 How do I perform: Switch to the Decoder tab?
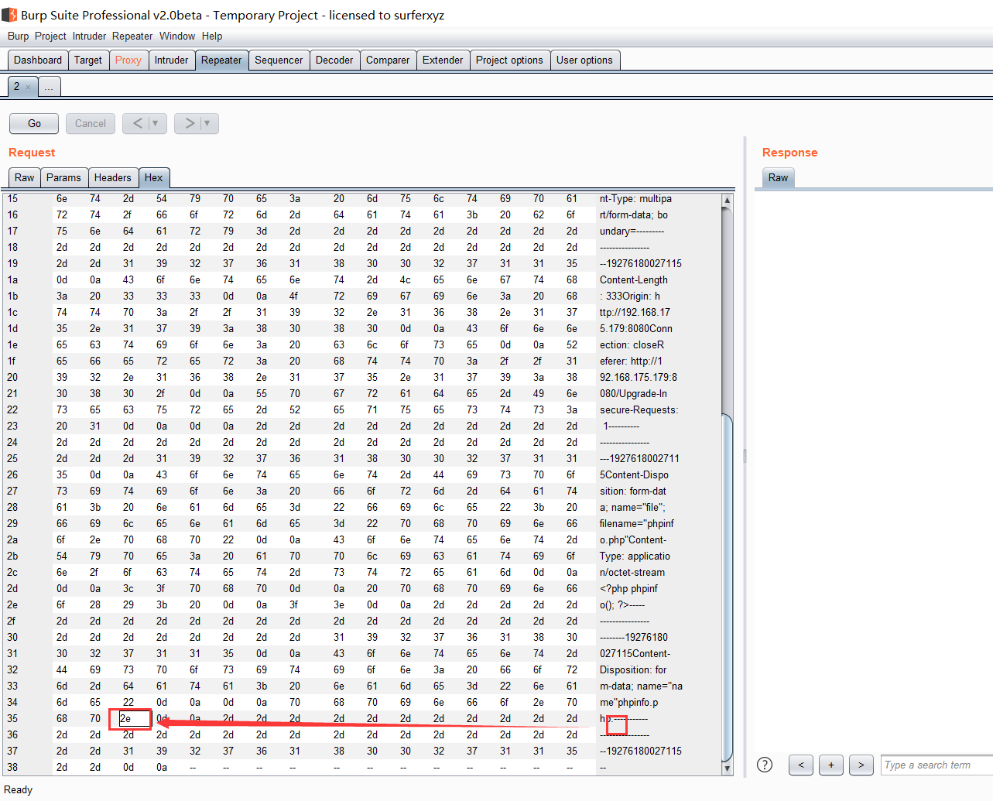point(335,60)
